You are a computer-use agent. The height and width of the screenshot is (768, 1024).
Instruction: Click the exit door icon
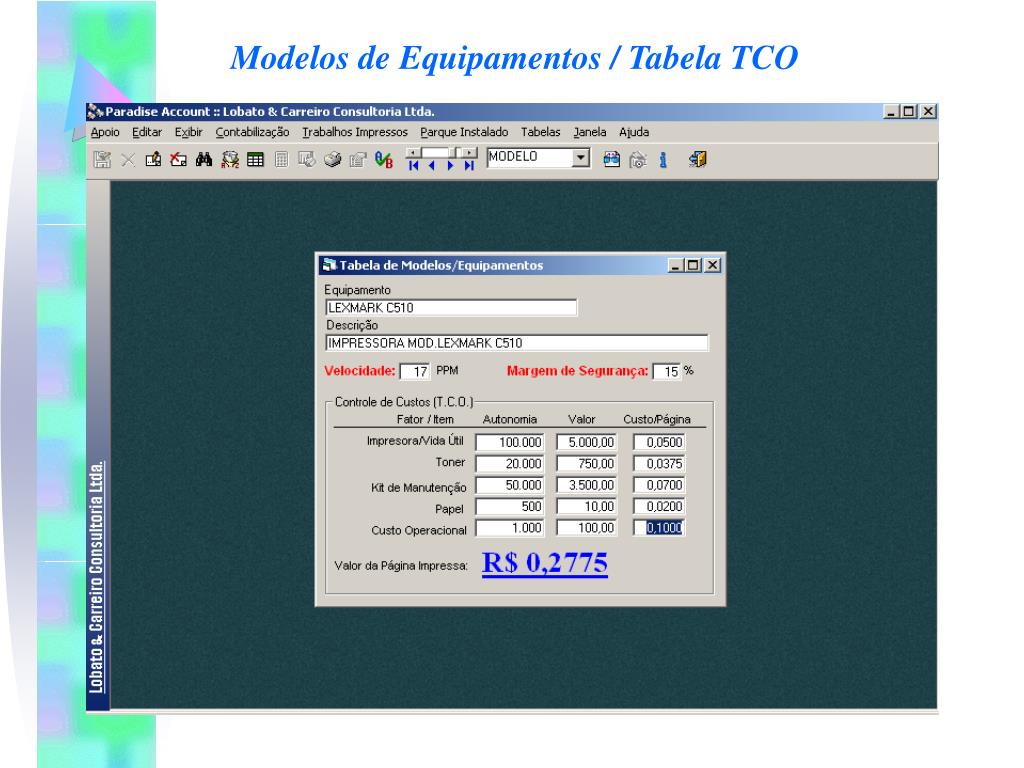point(697,159)
